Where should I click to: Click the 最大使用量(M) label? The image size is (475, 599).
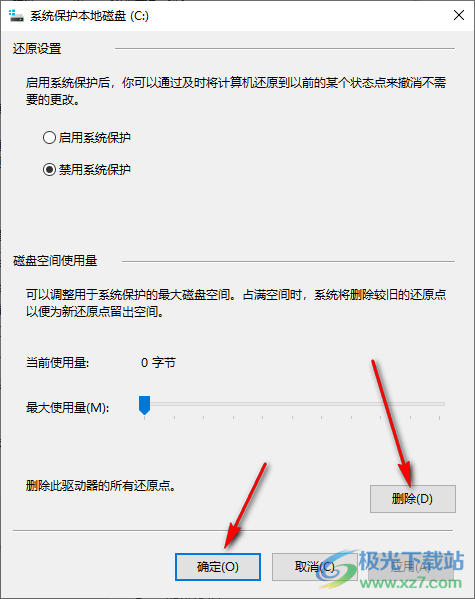(68, 408)
